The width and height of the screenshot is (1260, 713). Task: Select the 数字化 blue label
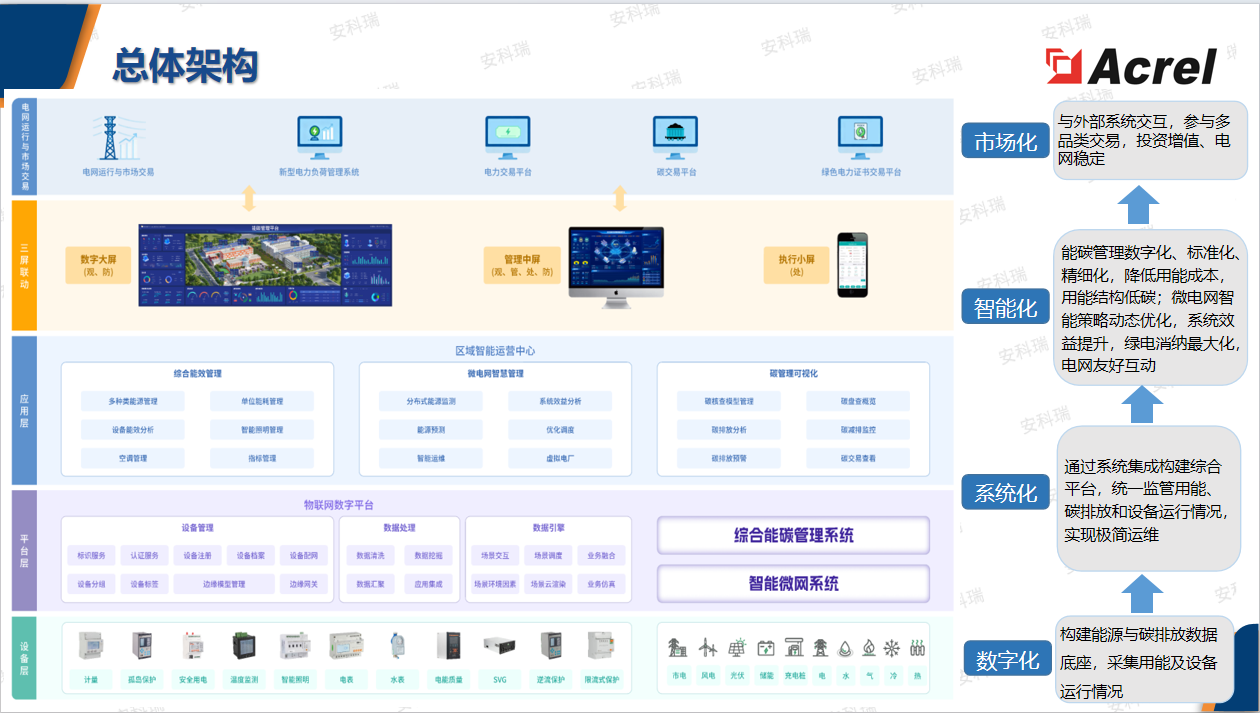1007,660
